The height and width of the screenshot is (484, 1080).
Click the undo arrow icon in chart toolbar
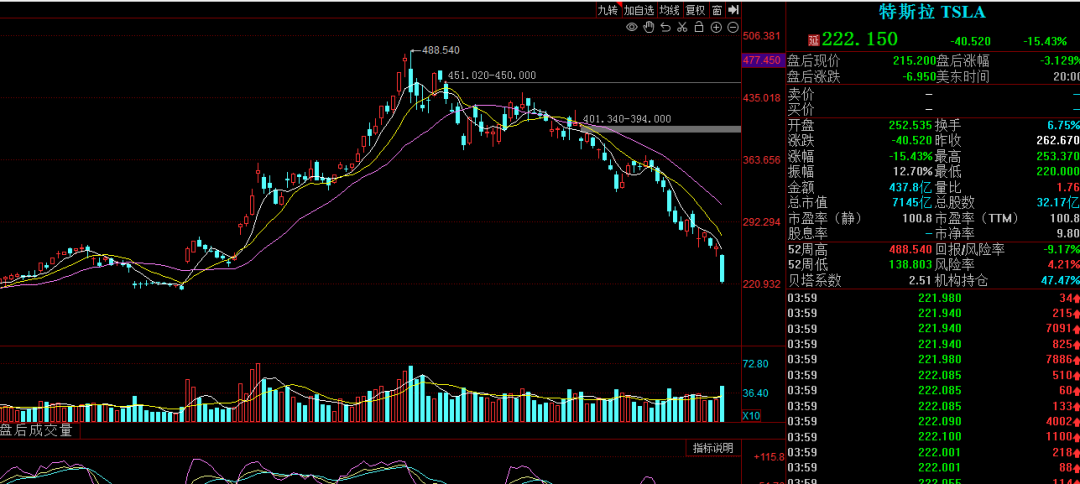click(665, 27)
